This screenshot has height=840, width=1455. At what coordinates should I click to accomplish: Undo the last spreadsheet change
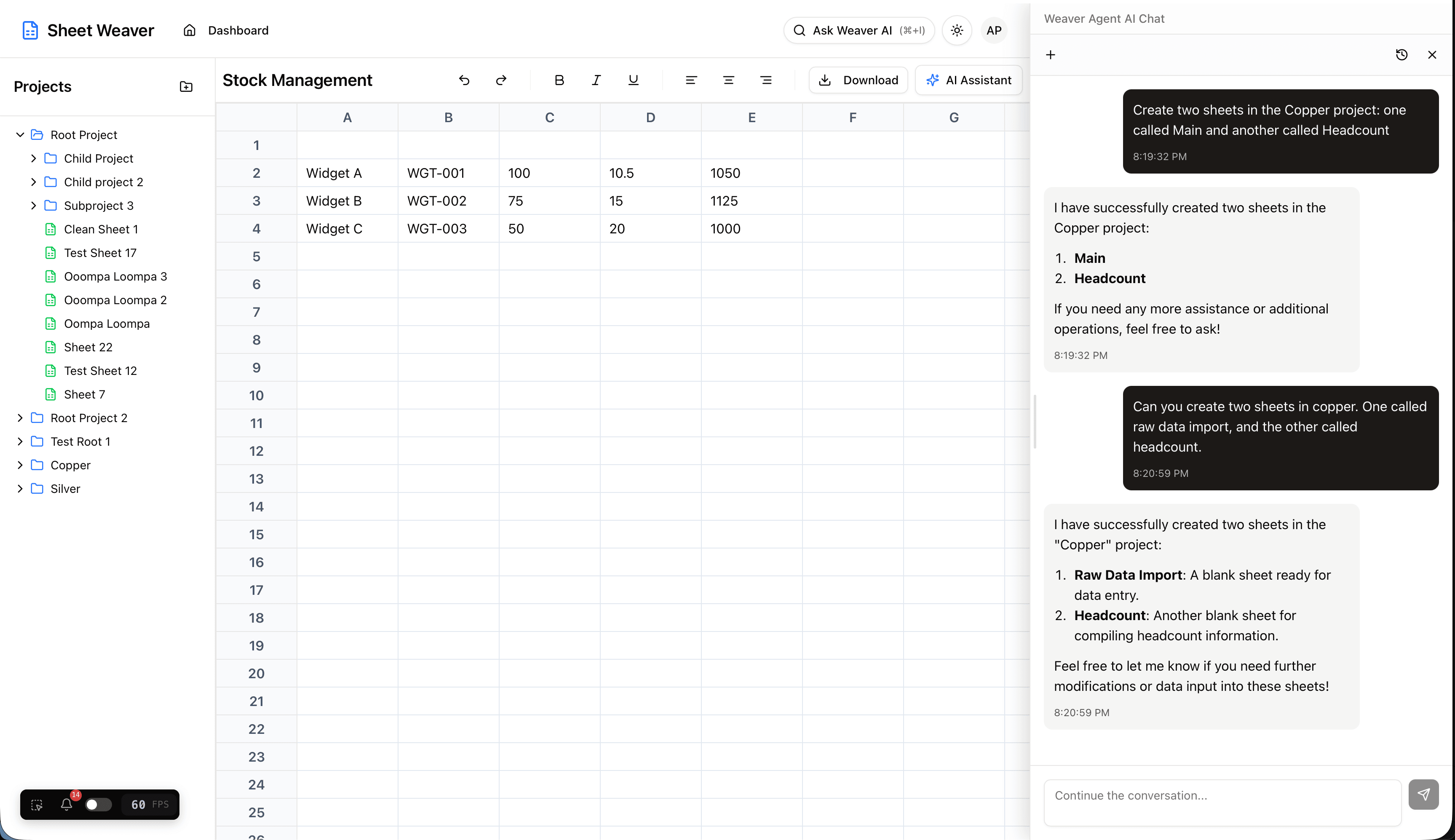click(465, 80)
